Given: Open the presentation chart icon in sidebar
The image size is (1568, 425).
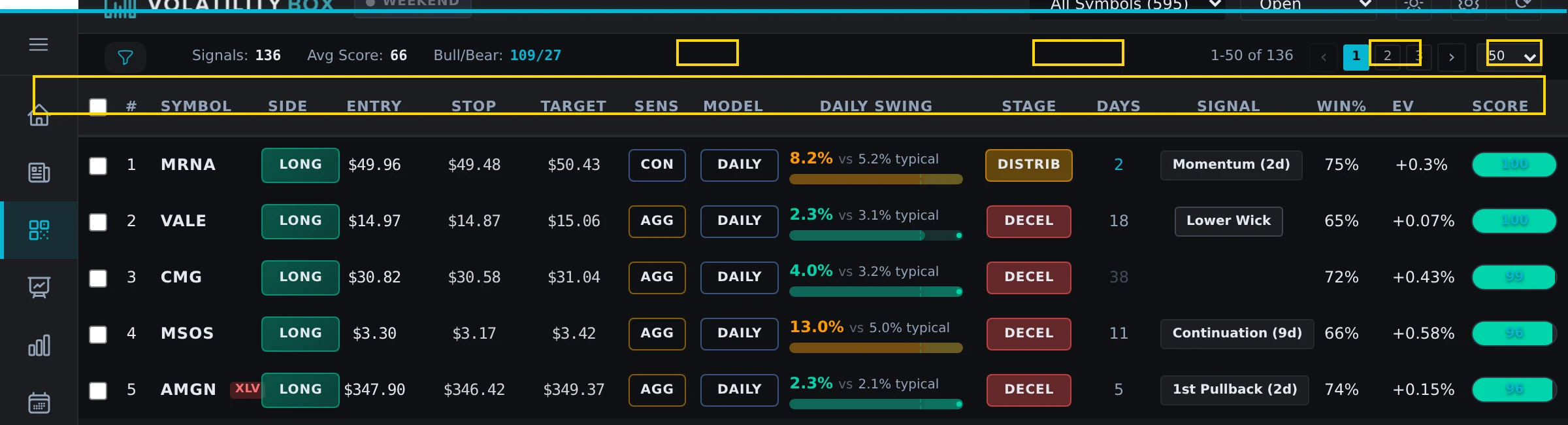Looking at the screenshot, I should pos(39,288).
